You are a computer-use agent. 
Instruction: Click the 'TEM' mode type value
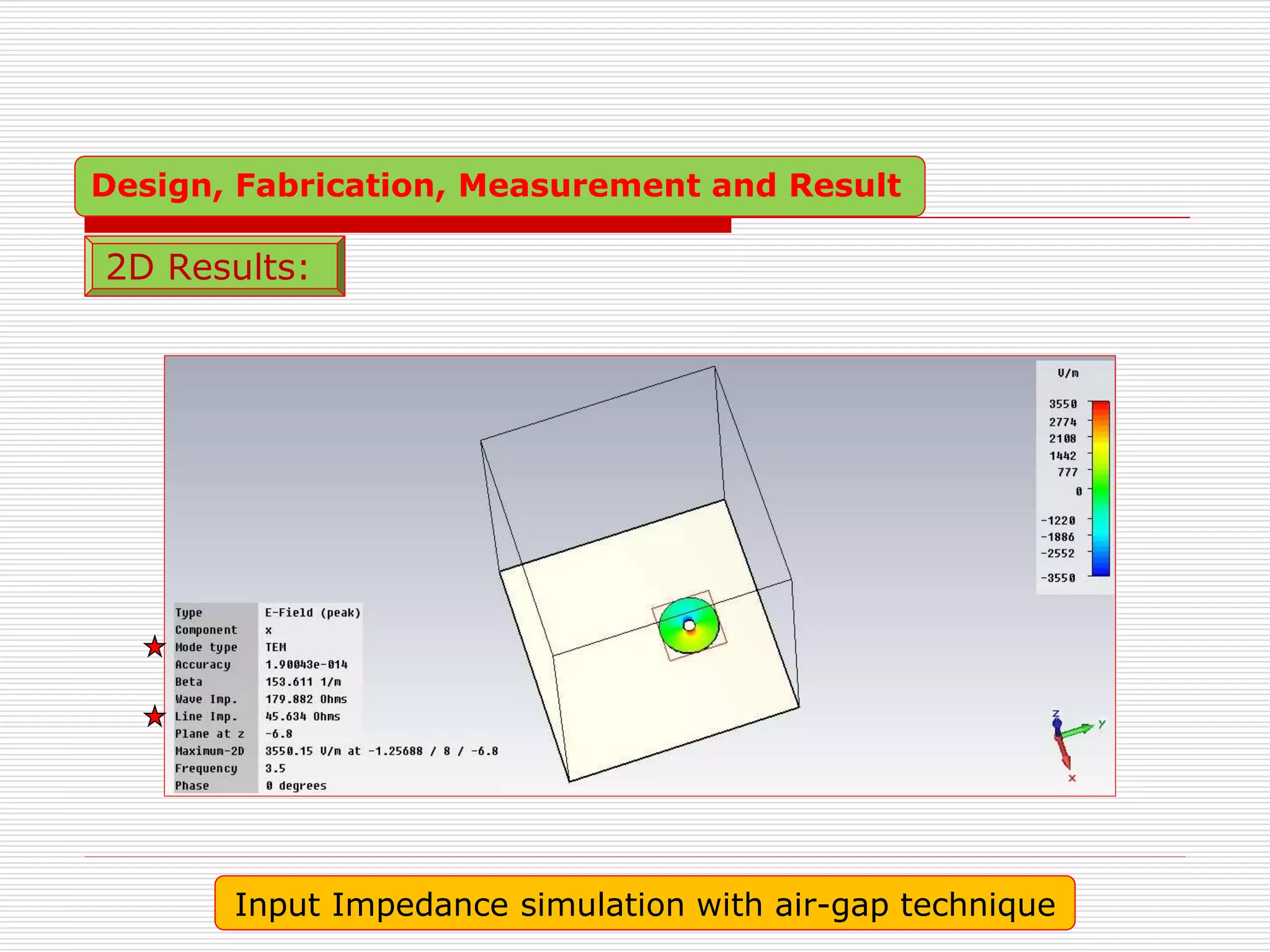click(276, 647)
